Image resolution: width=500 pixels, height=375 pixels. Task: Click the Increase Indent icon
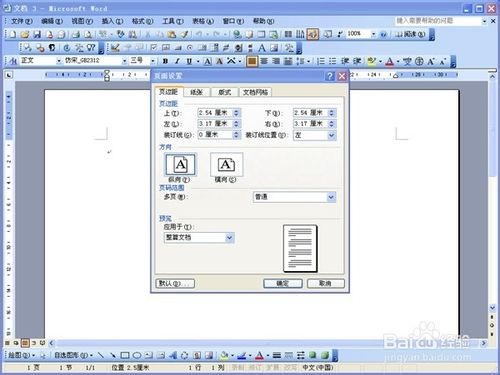(x=357, y=61)
